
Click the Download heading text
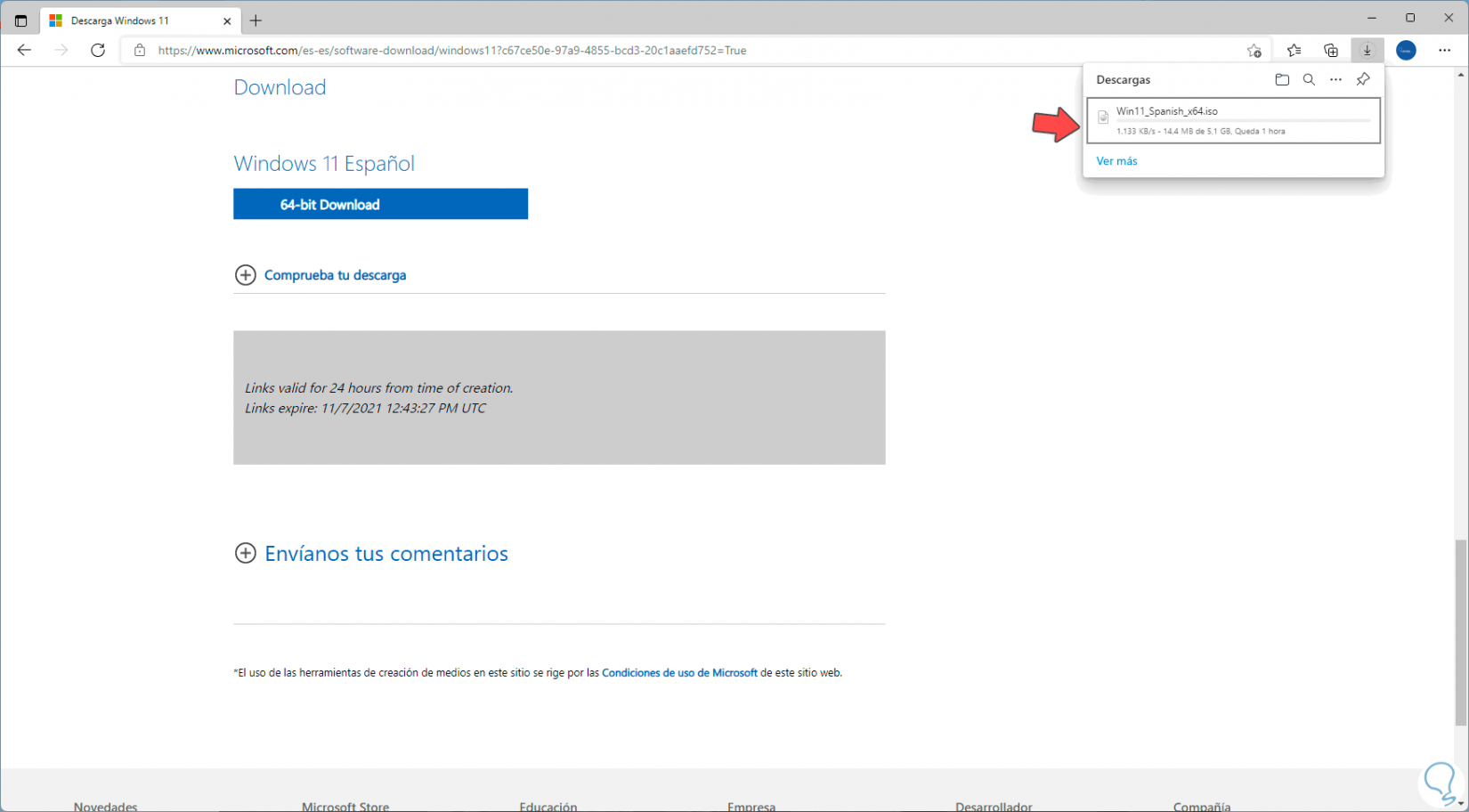pyautogui.click(x=280, y=87)
